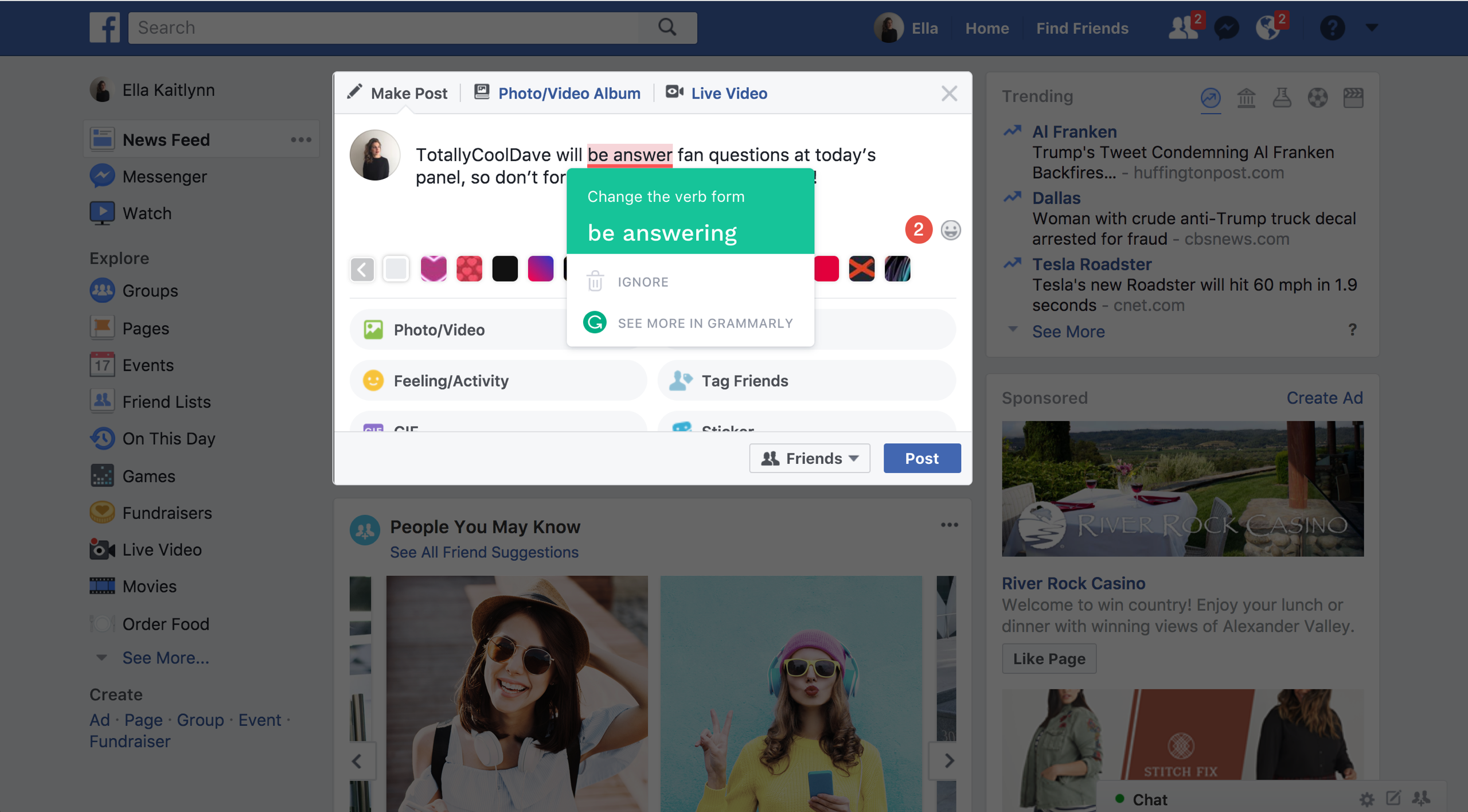Image resolution: width=1468 pixels, height=812 pixels.
Task: Click the Feeling/Activity smiley icon
Action: coord(375,381)
